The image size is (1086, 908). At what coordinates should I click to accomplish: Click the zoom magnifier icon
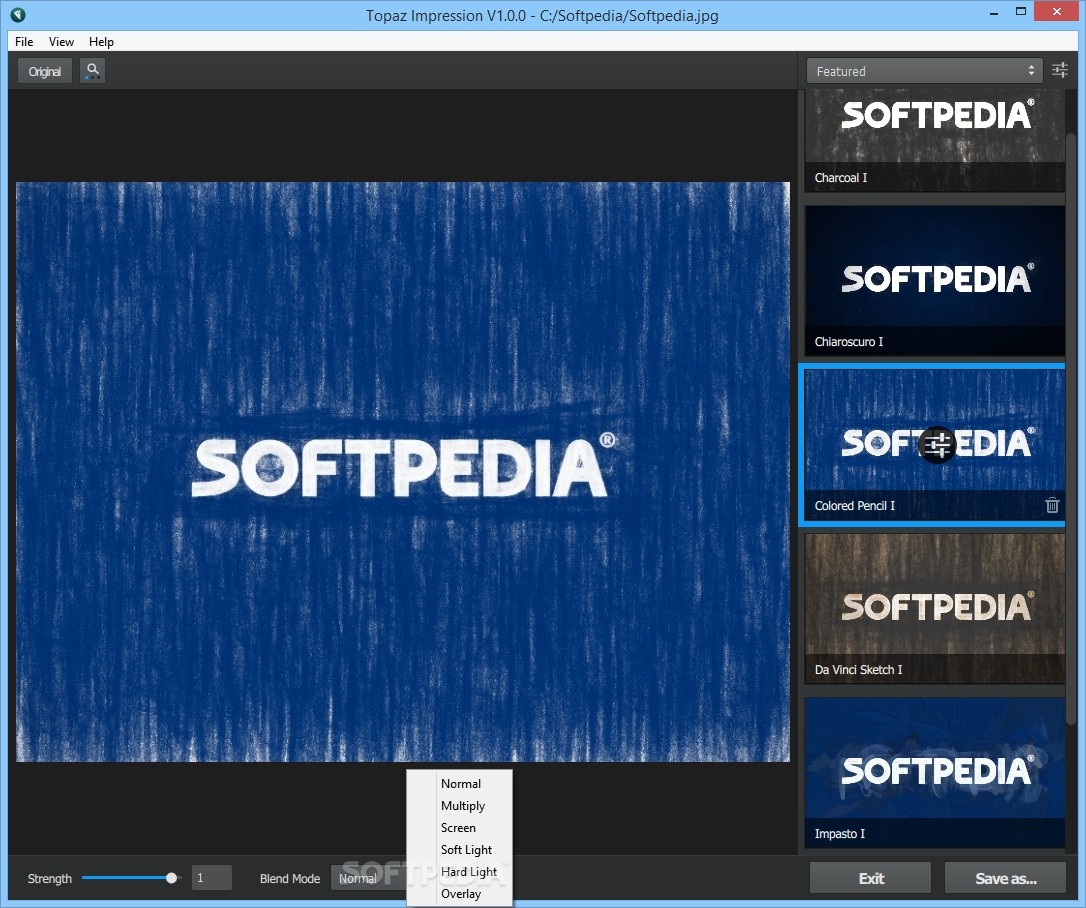click(x=93, y=71)
